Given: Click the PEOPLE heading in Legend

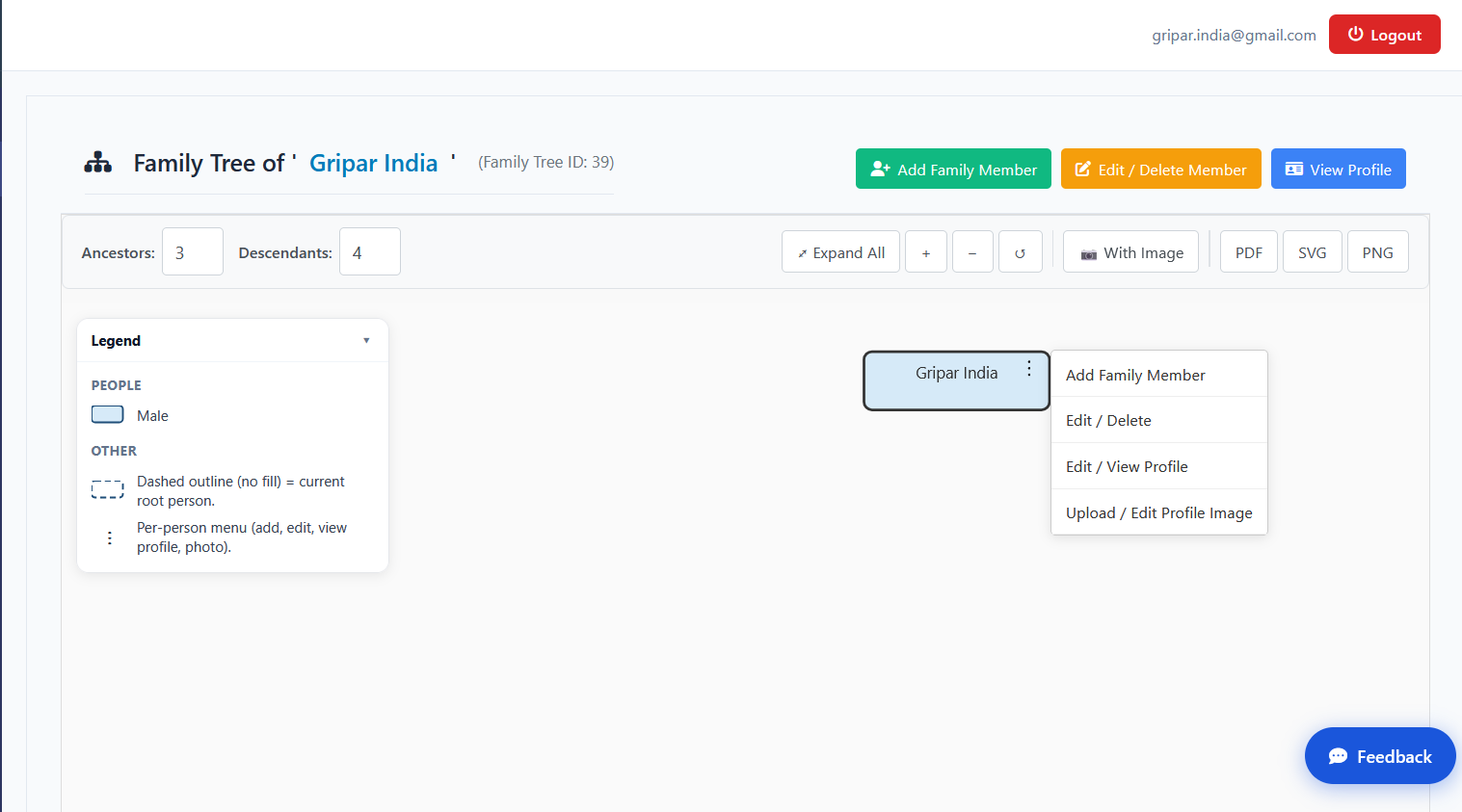Looking at the screenshot, I should pos(117,384).
